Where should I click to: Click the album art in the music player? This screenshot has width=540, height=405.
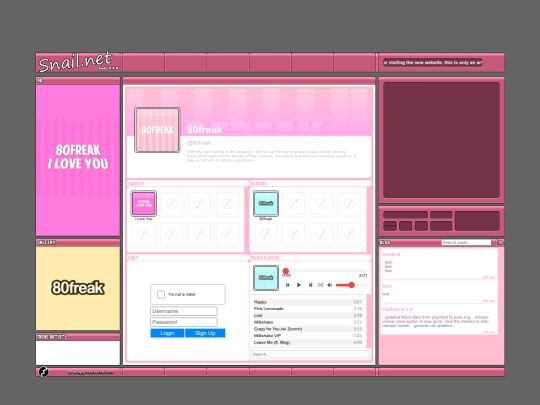pos(266,278)
